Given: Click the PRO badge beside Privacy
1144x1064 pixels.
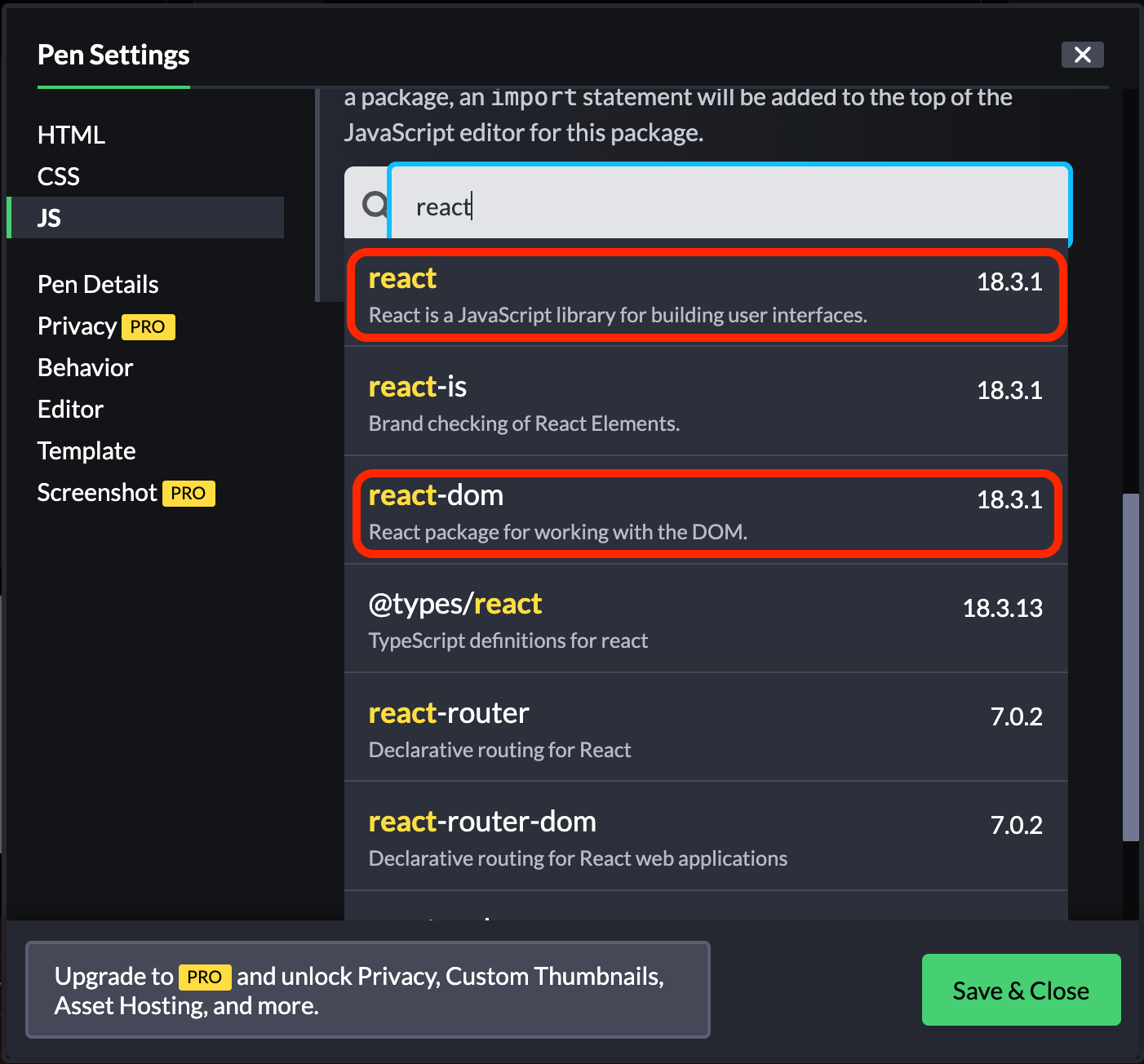Looking at the screenshot, I should pos(148,327).
